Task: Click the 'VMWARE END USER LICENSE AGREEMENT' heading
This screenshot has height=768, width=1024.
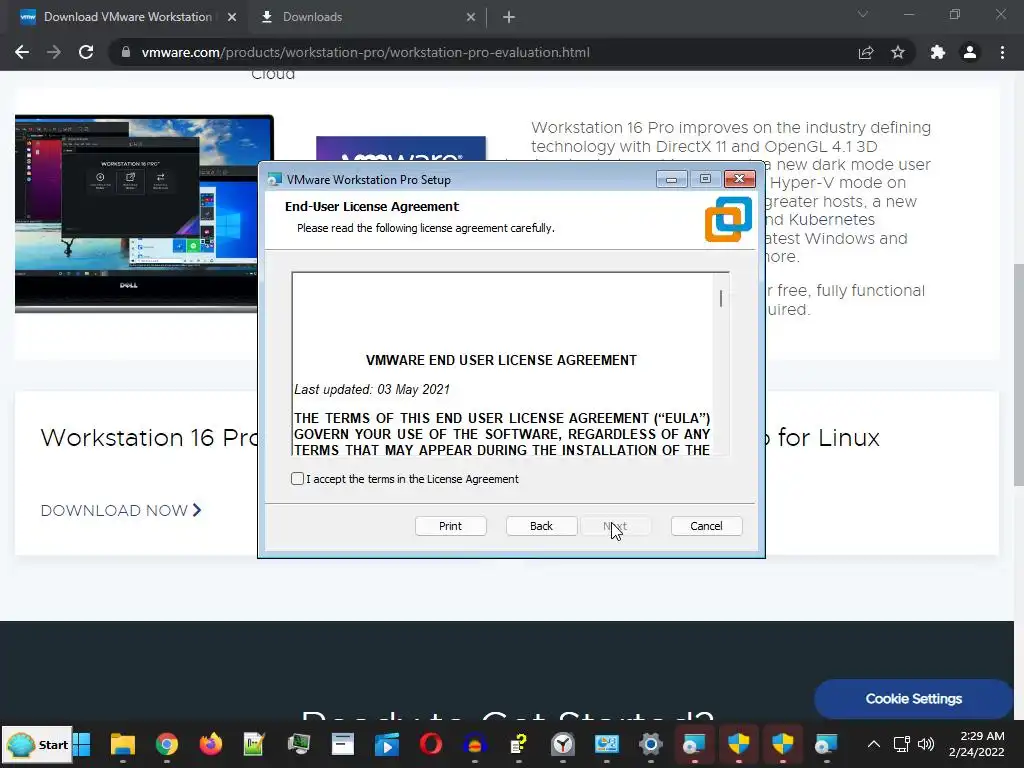Action: [x=501, y=360]
